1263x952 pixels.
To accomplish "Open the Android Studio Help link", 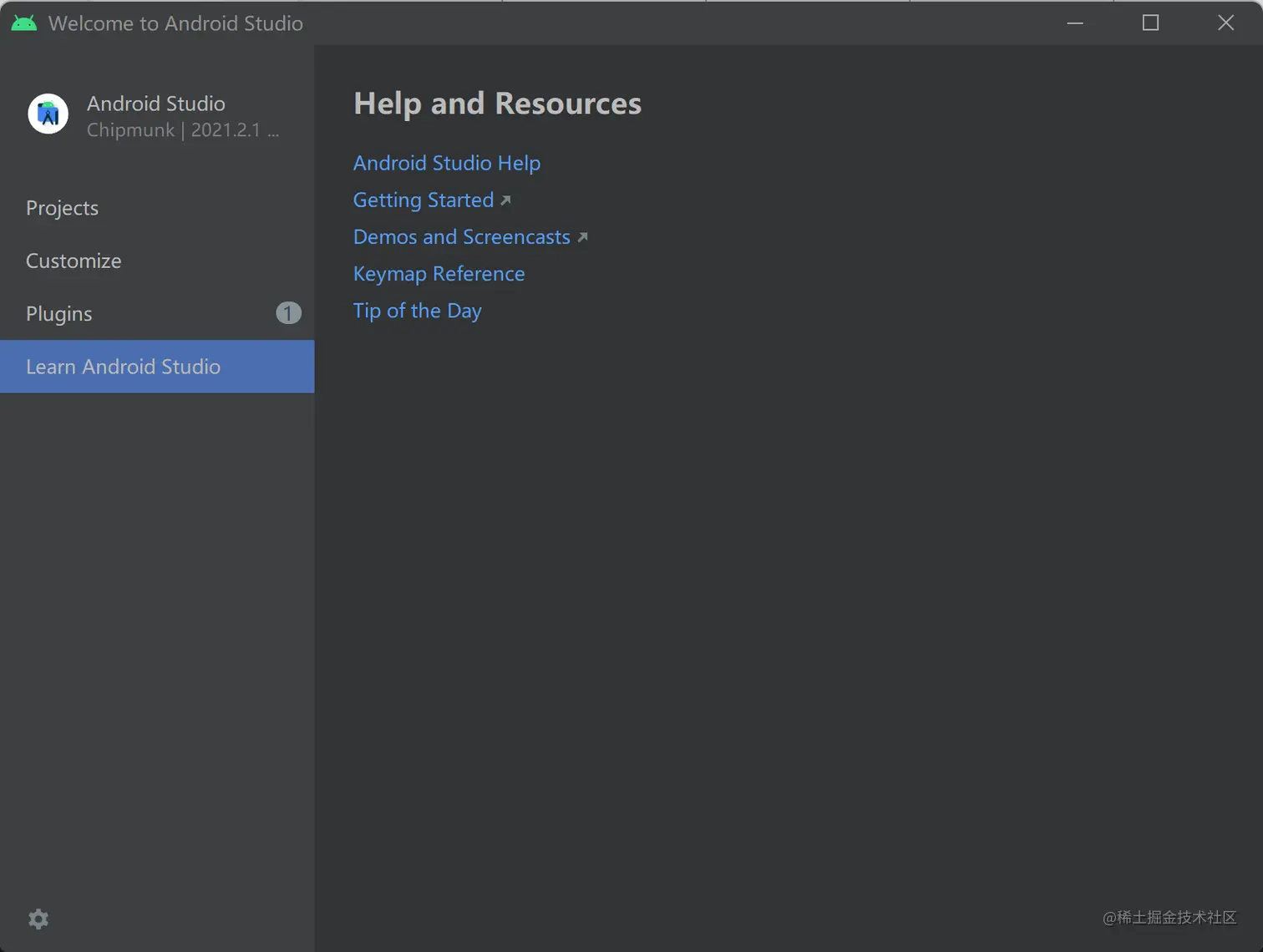I will click(x=447, y=163).
